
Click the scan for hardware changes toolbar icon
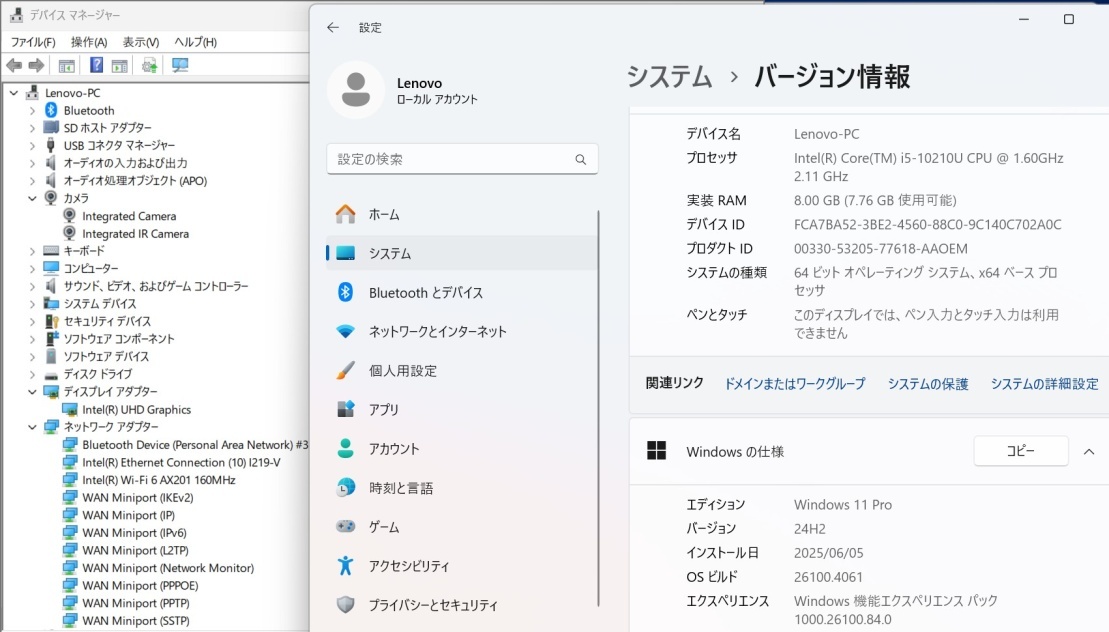pyautogui.click(x=180, y=66)
